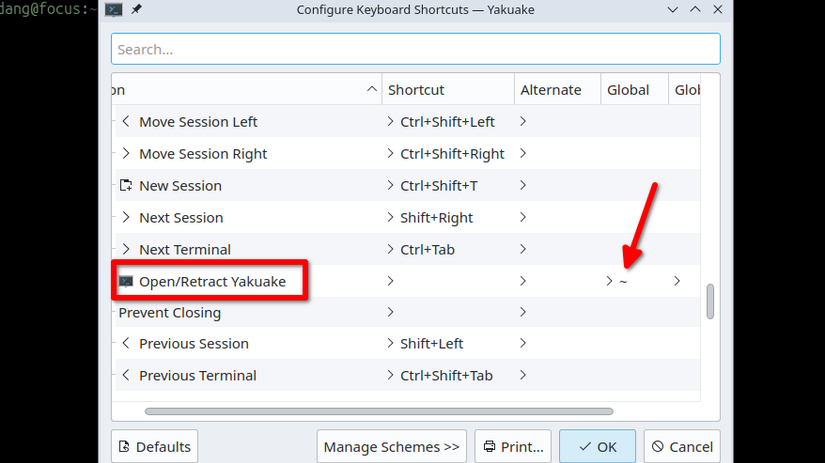
Task: Click the Move Session Left arrow icon
Action: coord(126,122)
